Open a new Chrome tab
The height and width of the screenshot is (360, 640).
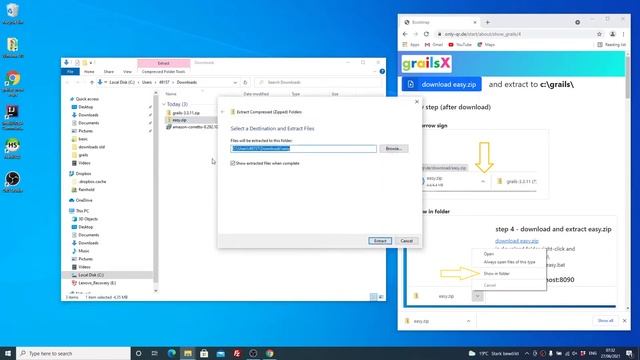point(487,22)
